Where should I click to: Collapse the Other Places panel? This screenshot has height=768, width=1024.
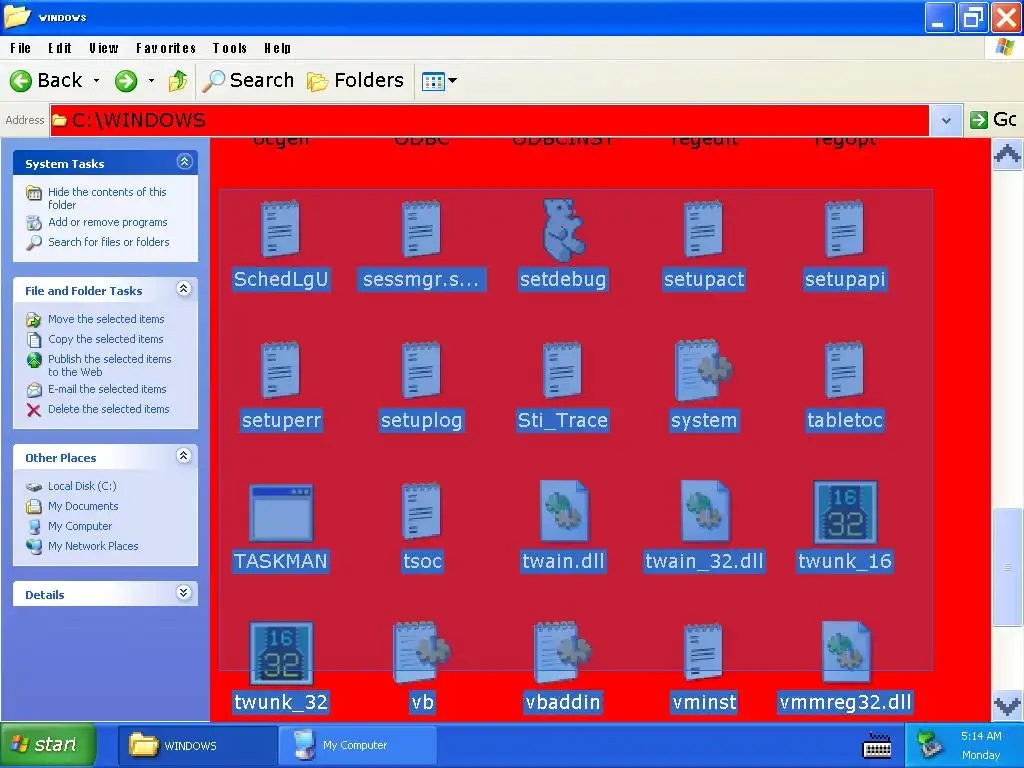point(184,456)
